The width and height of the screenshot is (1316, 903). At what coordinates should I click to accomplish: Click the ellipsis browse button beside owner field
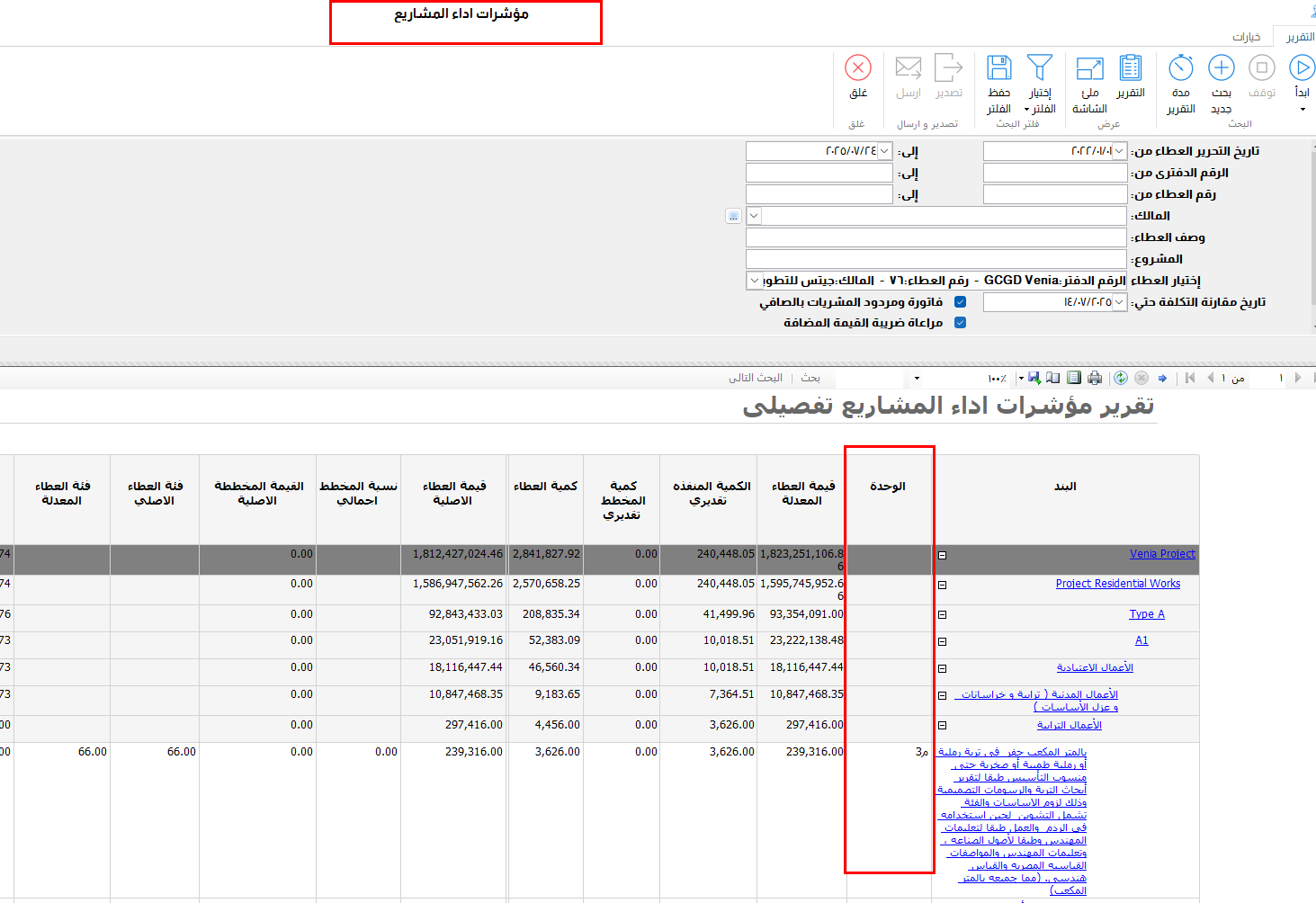(x=733, y=216)
